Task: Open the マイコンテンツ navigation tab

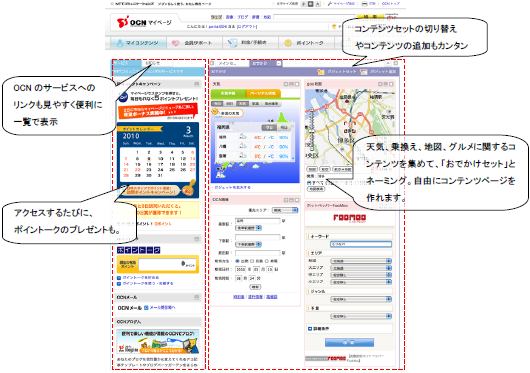Action: pyautogui.click(x=138, y=43)
